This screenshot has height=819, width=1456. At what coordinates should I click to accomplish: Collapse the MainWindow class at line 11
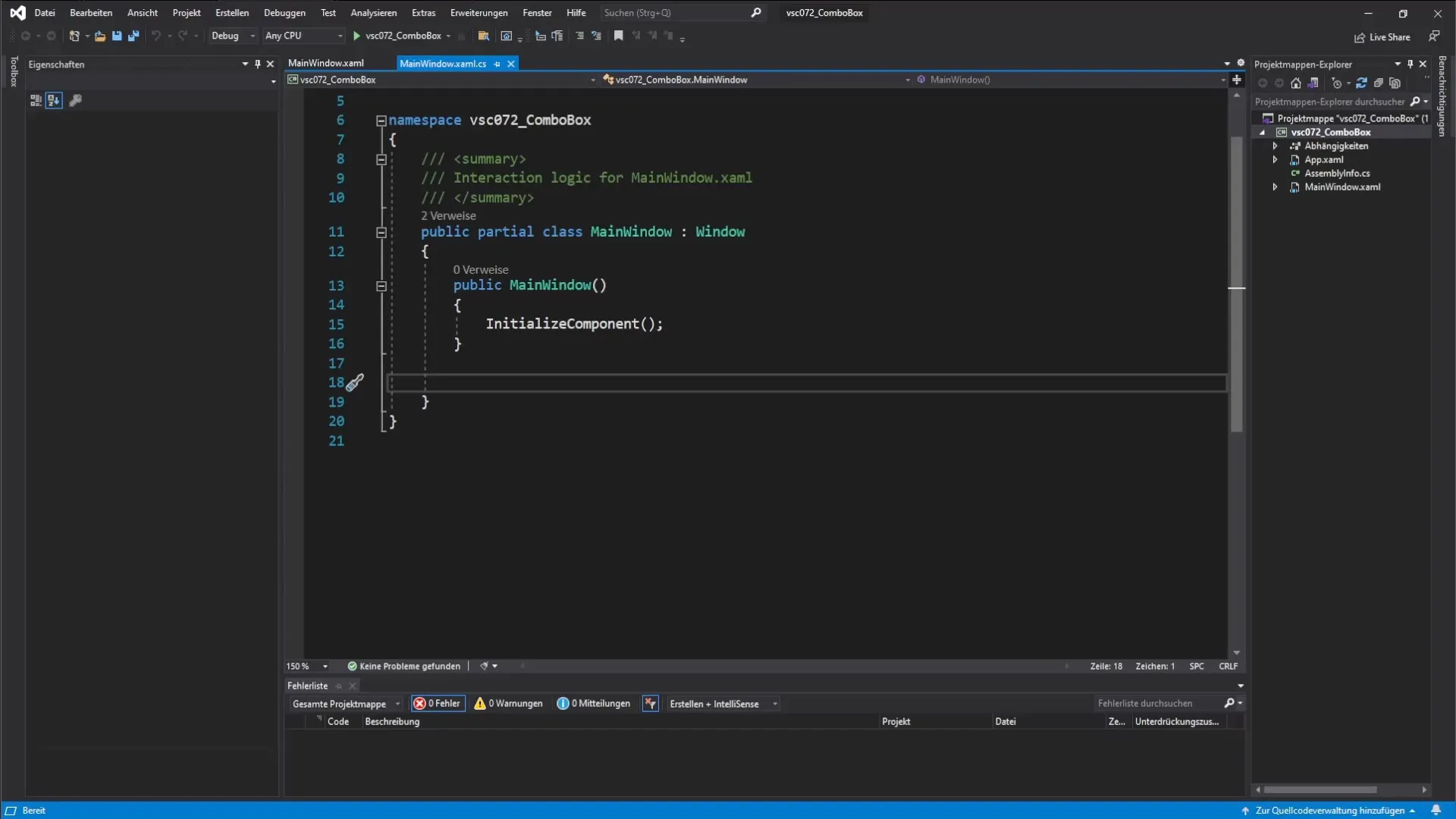pyautogui.click(x=381, y=232)
